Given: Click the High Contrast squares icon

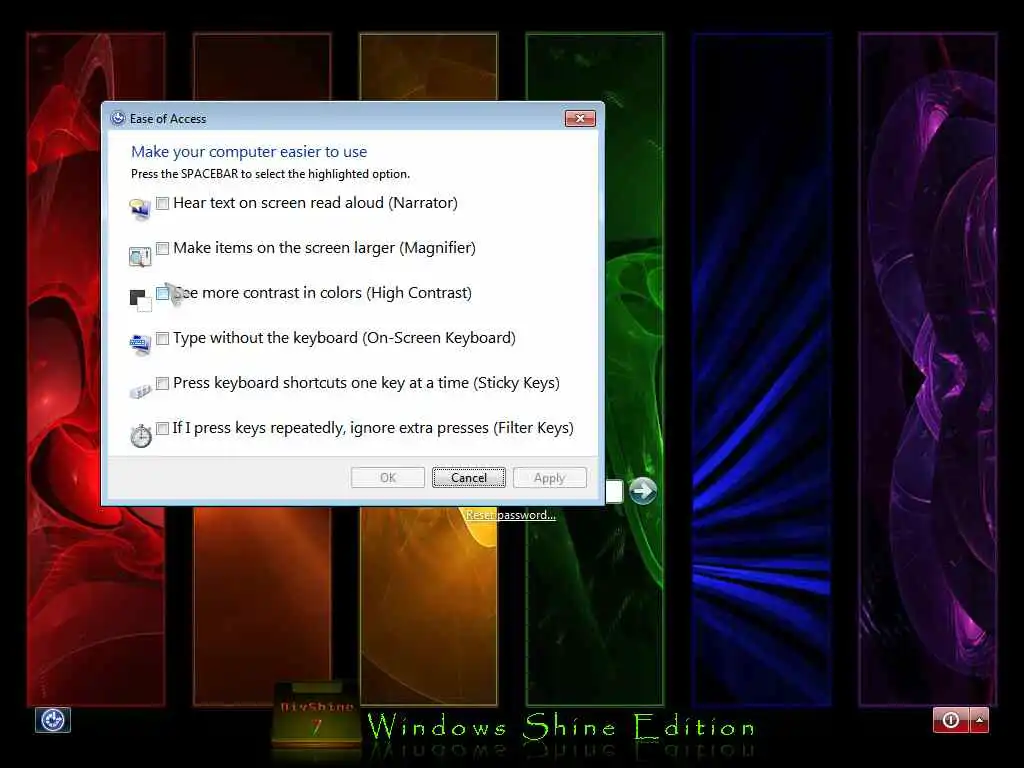Looking at the screenshot, I should [x=140, y=300].
